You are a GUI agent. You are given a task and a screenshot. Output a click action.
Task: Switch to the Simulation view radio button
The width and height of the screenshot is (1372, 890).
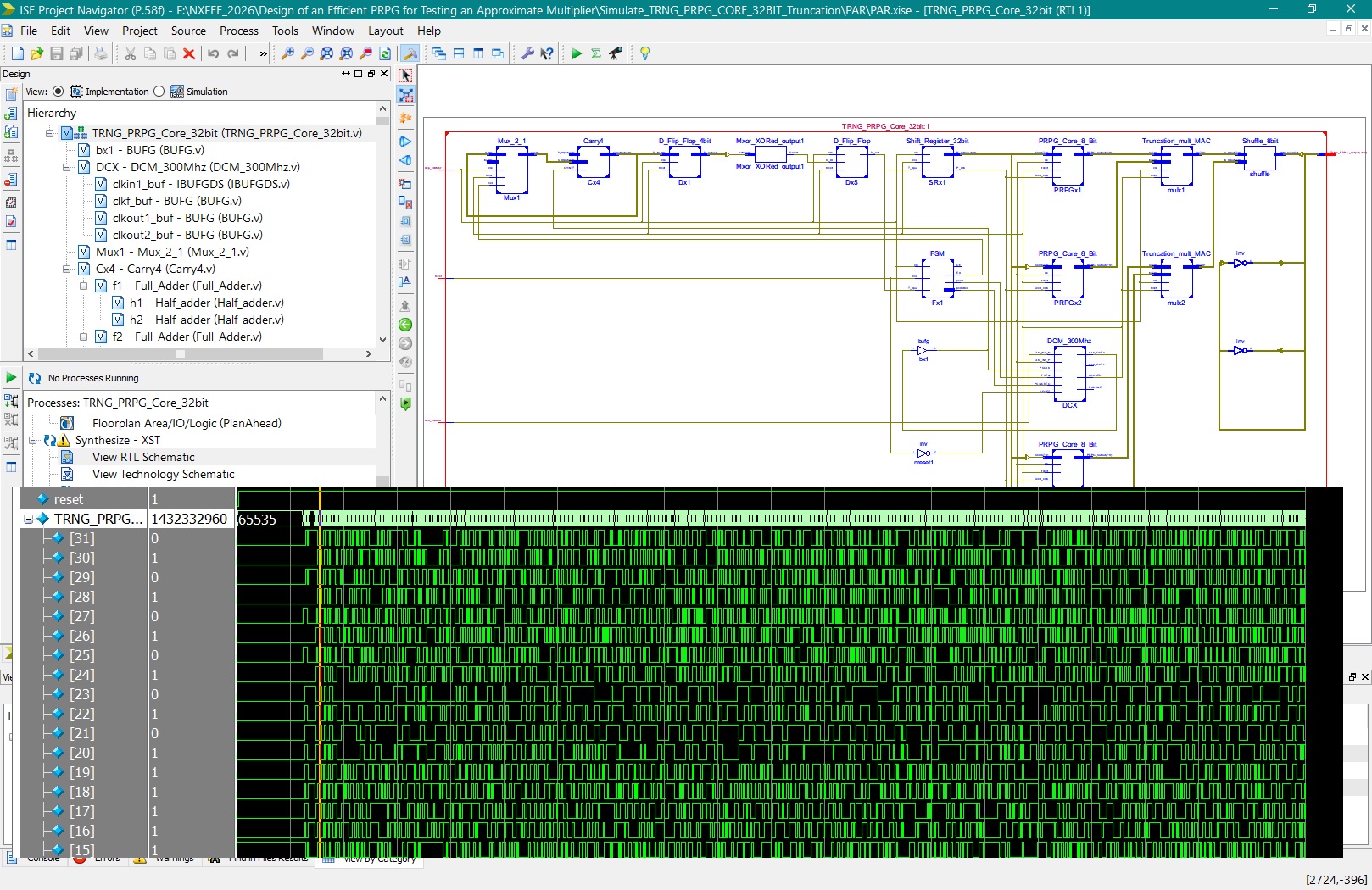tap(159, 92)
